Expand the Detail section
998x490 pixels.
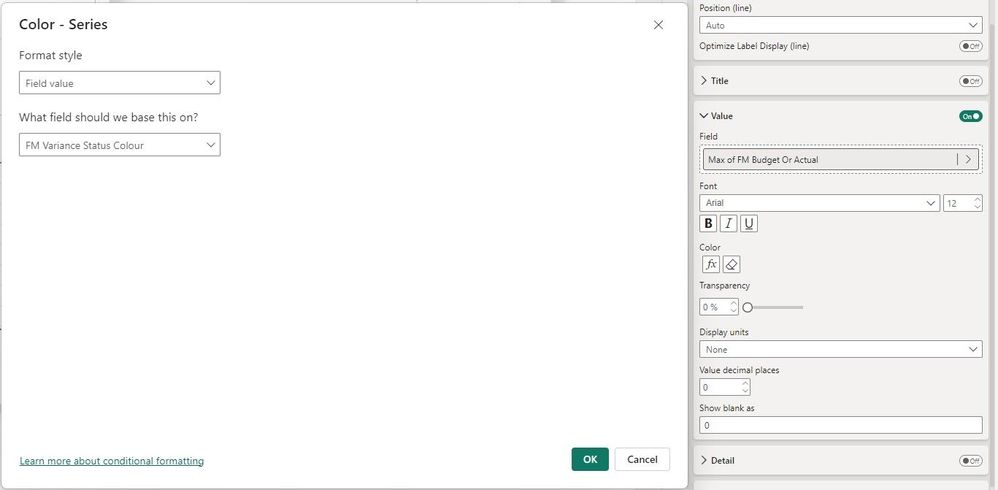[x=704, y=460]
